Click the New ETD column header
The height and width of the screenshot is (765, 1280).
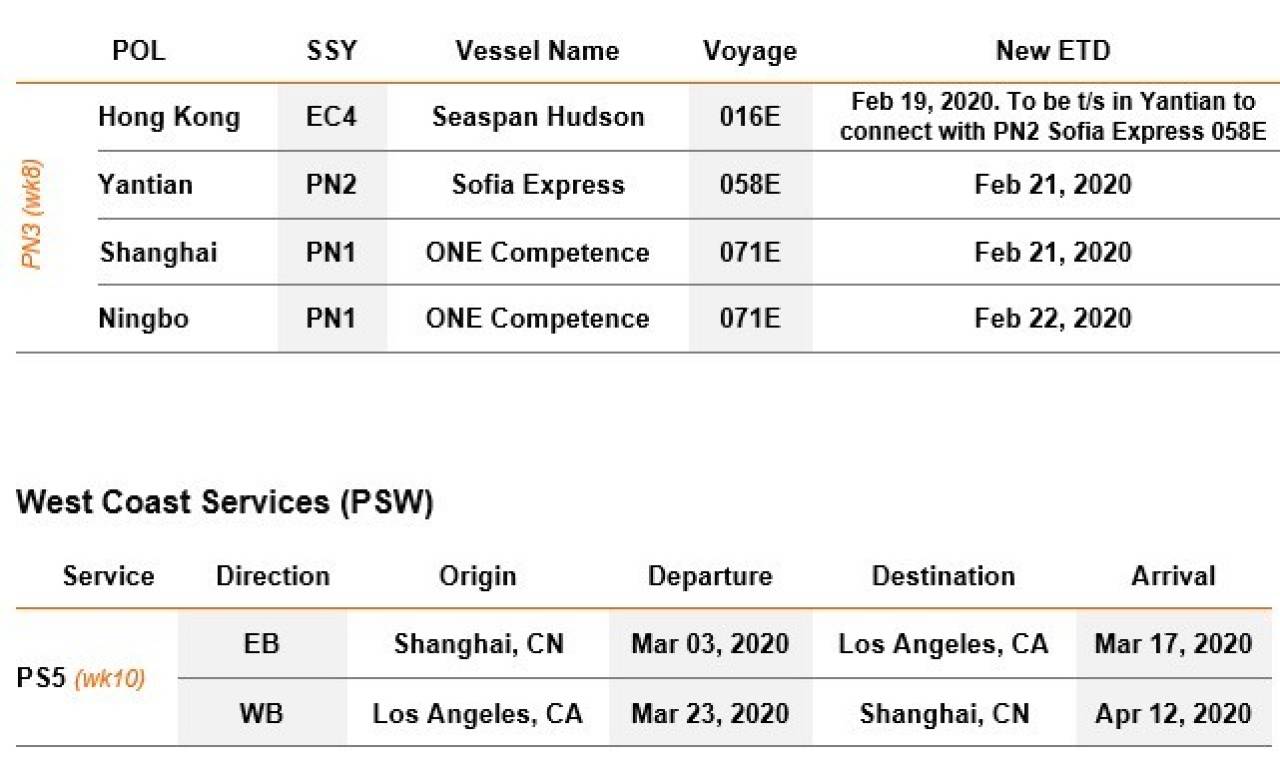point(1053,51)
